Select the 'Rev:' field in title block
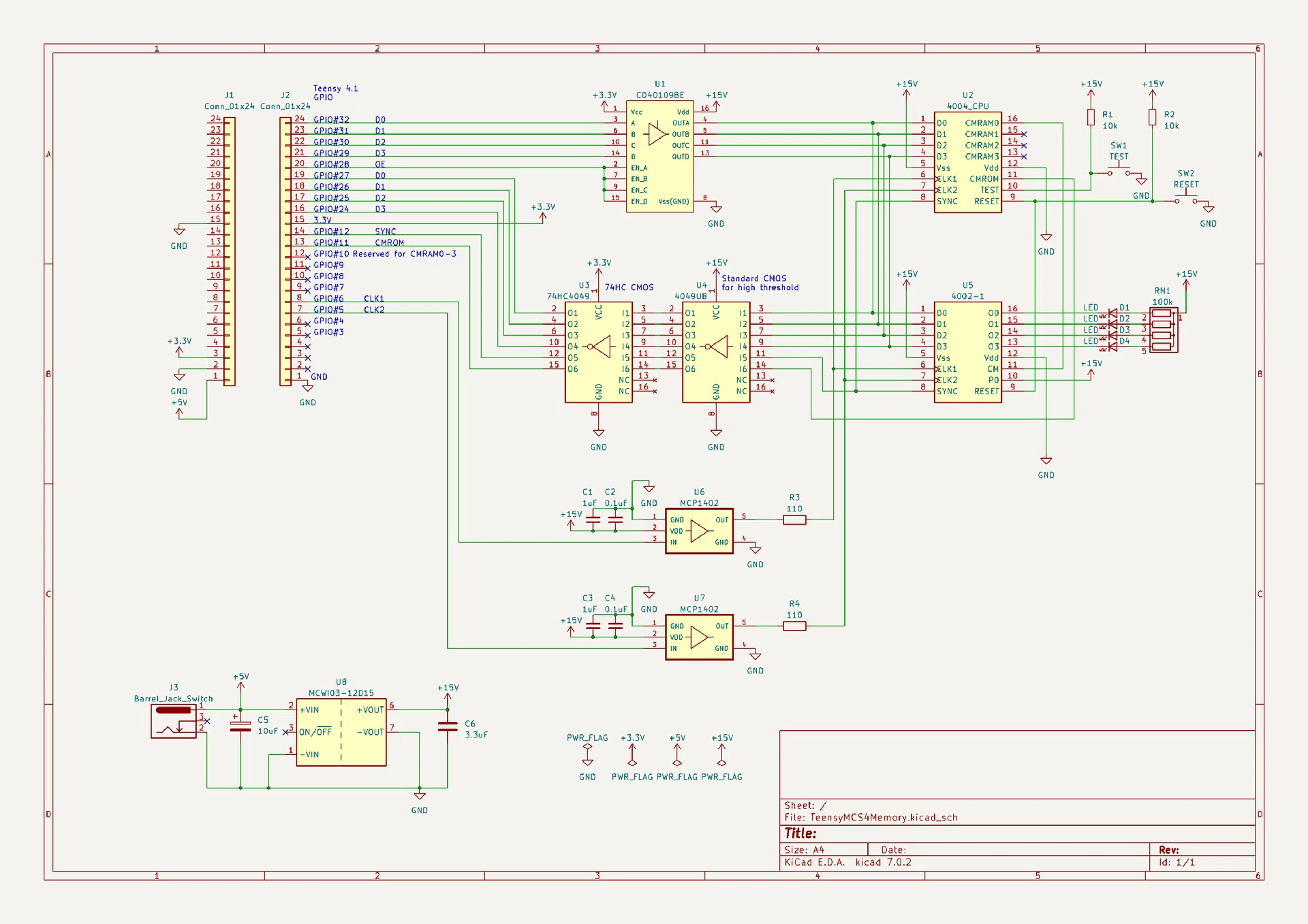1308x924 pixels. pyautogui.click(x=1169, y=850)
